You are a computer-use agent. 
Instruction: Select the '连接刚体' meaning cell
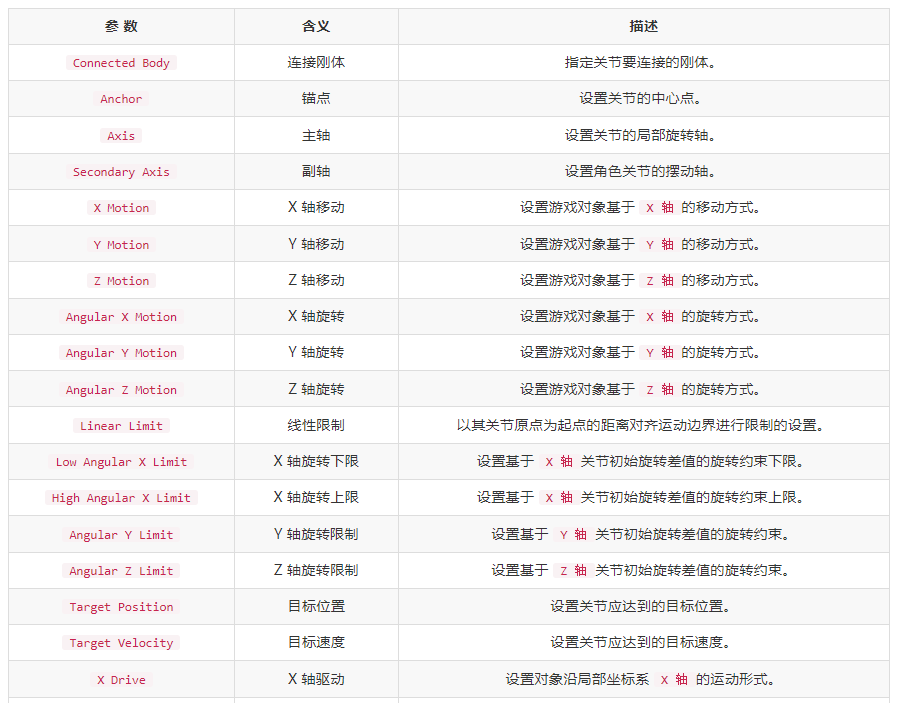pos(316,62)
